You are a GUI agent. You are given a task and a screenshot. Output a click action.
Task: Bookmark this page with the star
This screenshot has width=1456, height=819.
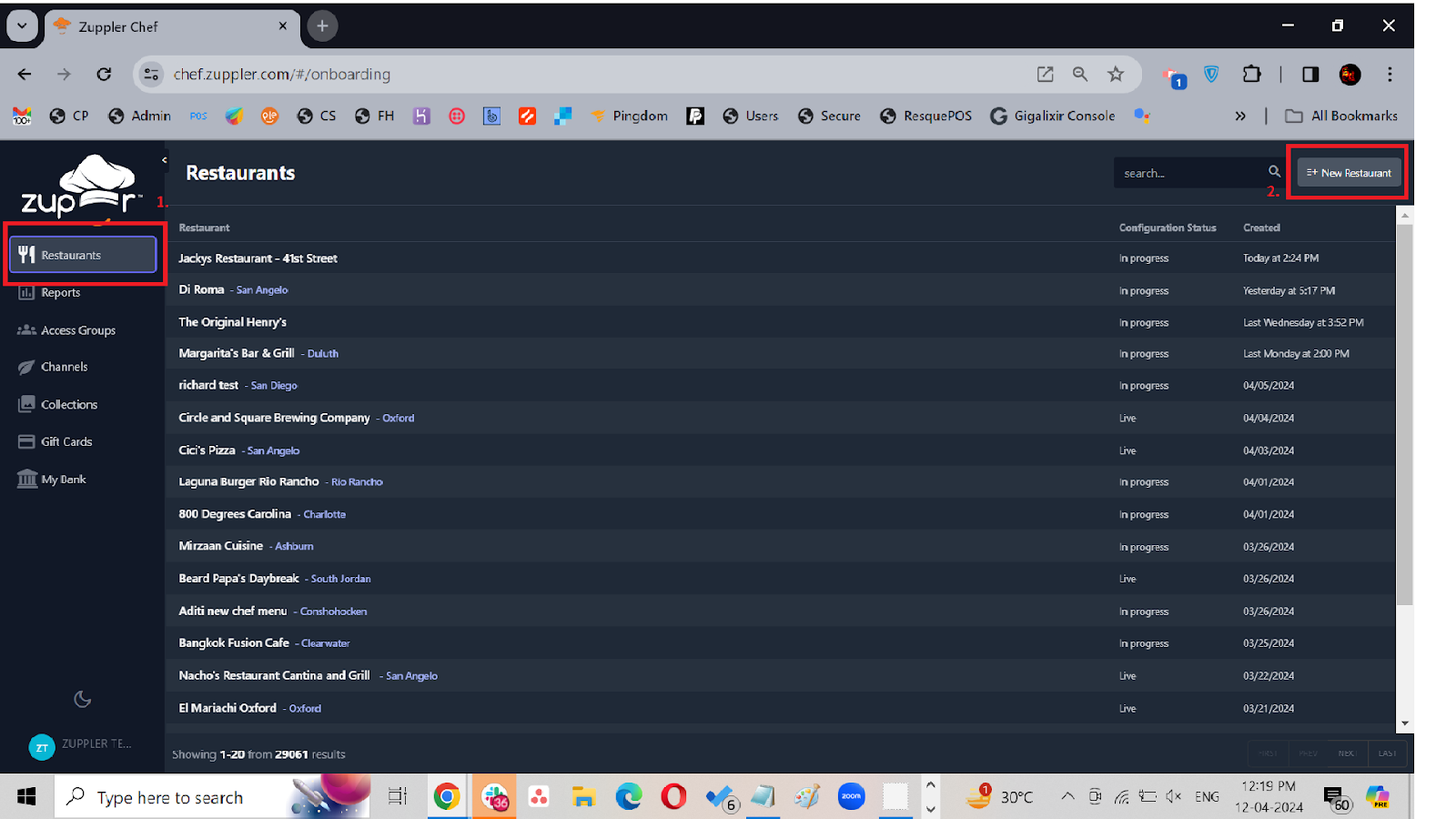pyautogui.click(x=1116, y=75)
